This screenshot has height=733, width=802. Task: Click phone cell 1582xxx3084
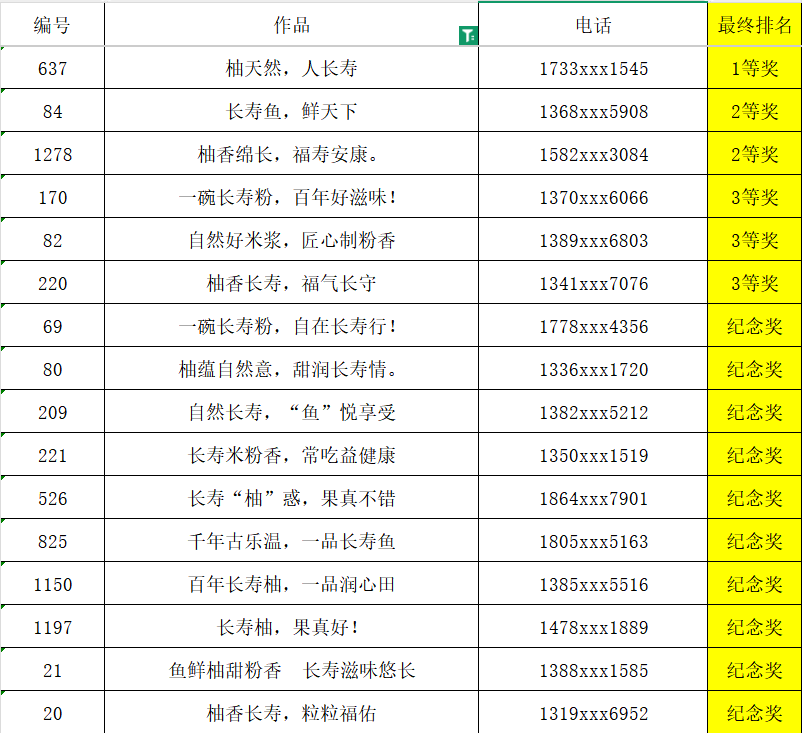tap(593, 154)
